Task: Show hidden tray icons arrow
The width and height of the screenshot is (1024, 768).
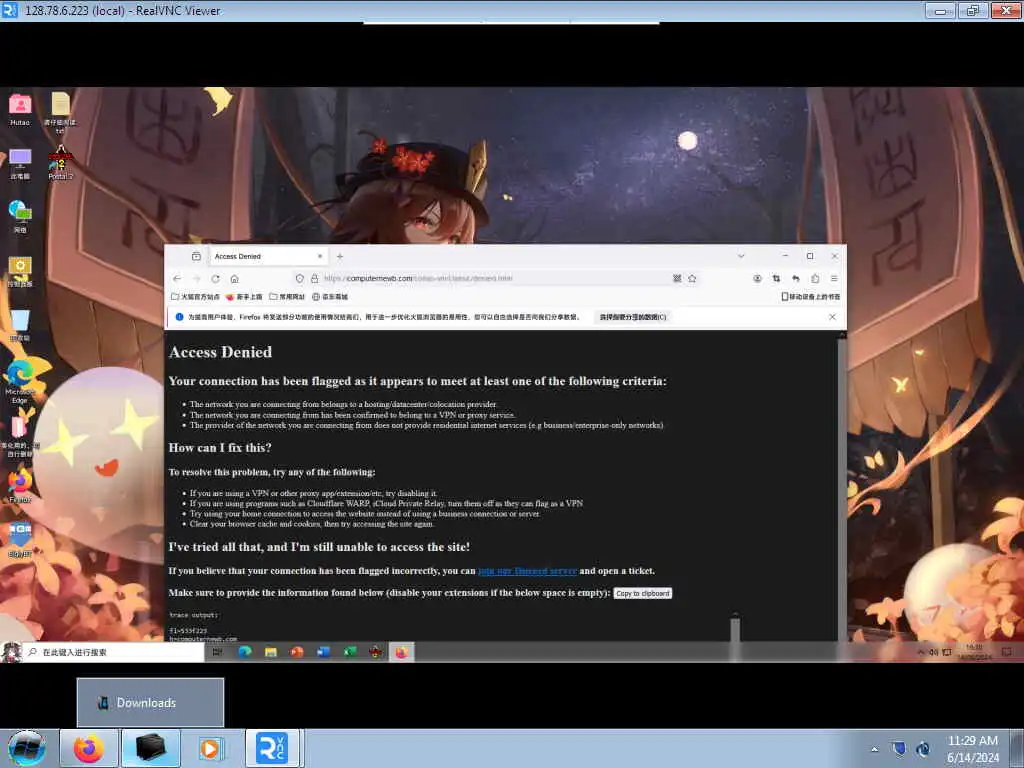Action: point(874,749)
